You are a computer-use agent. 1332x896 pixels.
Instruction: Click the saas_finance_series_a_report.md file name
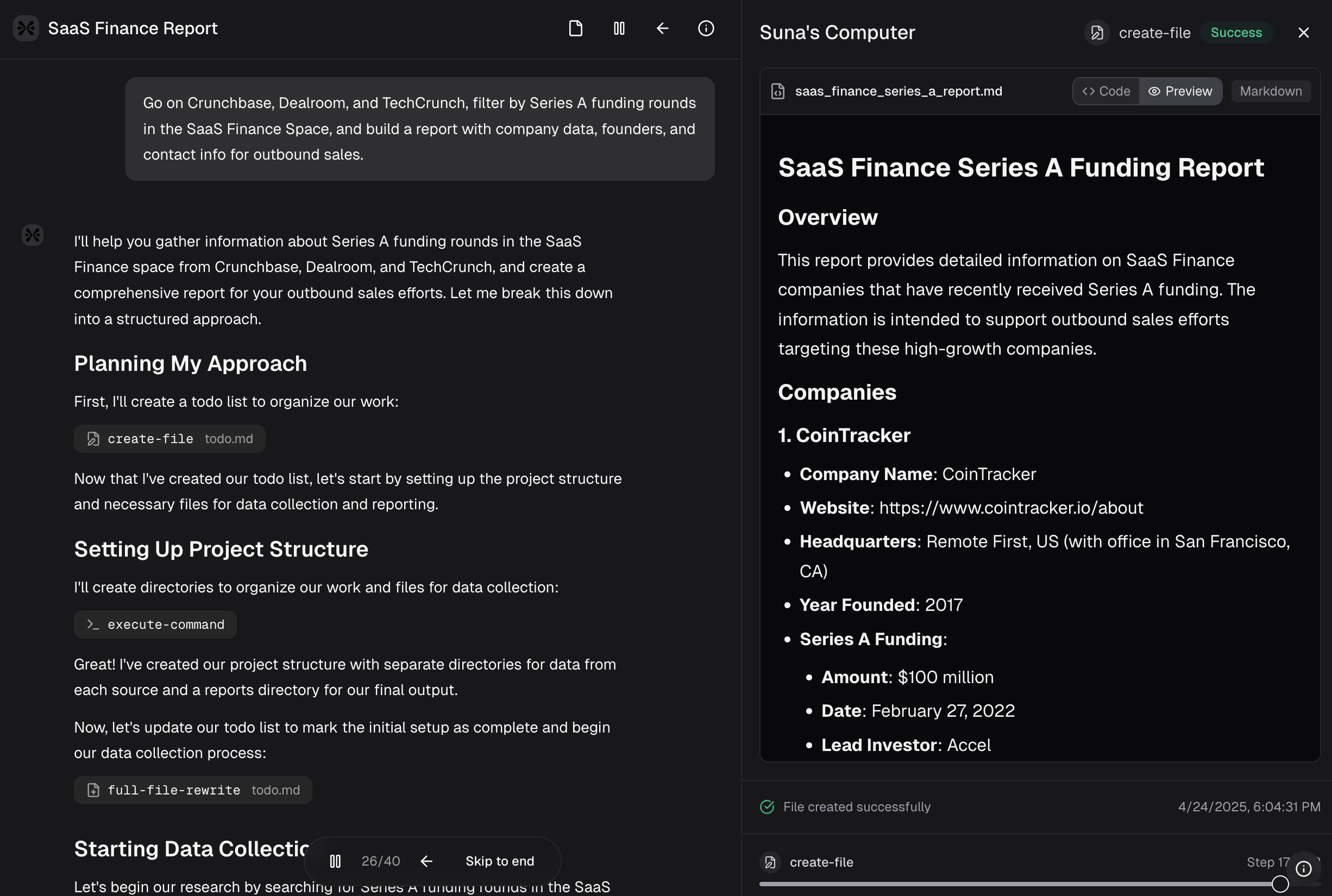pos(898,91)
